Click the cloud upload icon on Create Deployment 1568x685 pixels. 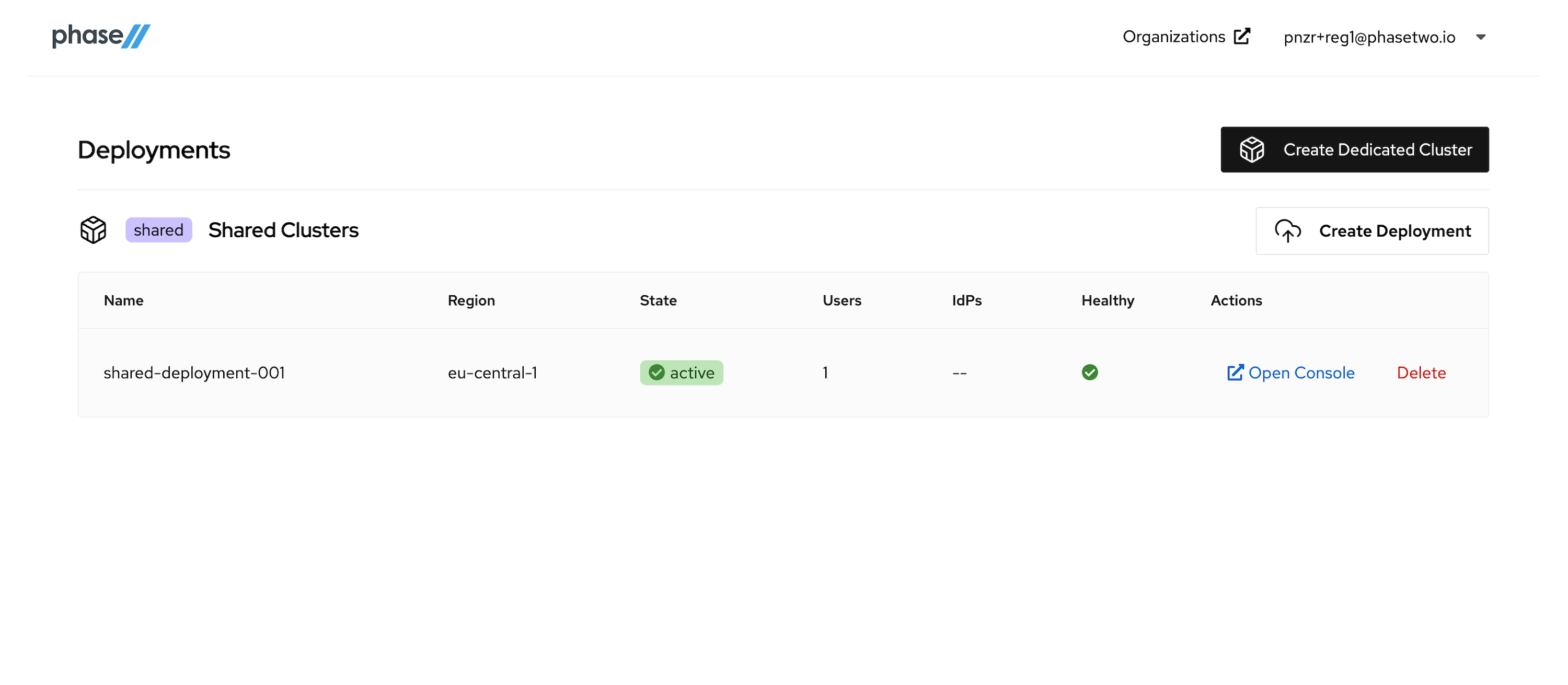[1288, 231]
